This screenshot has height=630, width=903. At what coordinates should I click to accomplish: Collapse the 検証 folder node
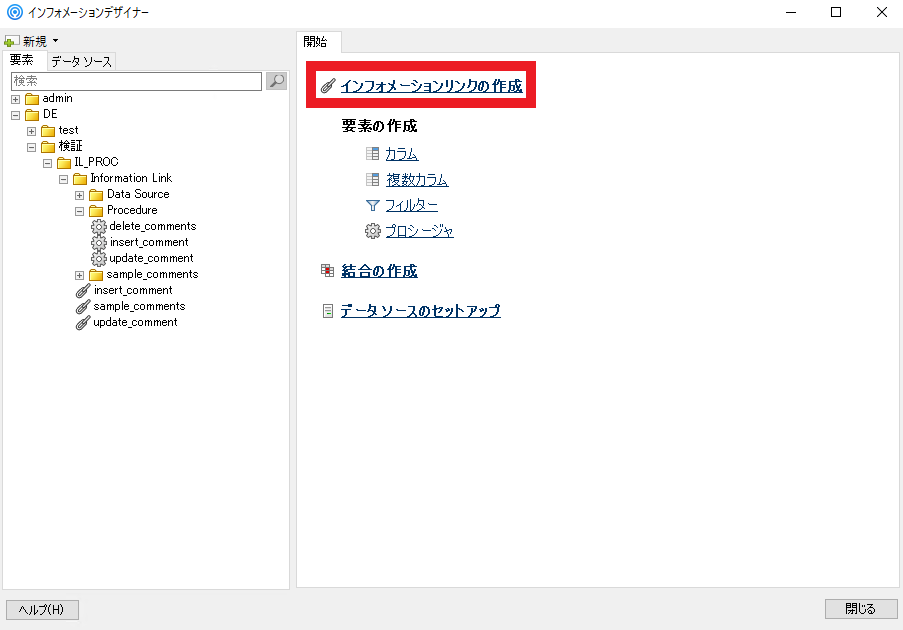[32, 147]
